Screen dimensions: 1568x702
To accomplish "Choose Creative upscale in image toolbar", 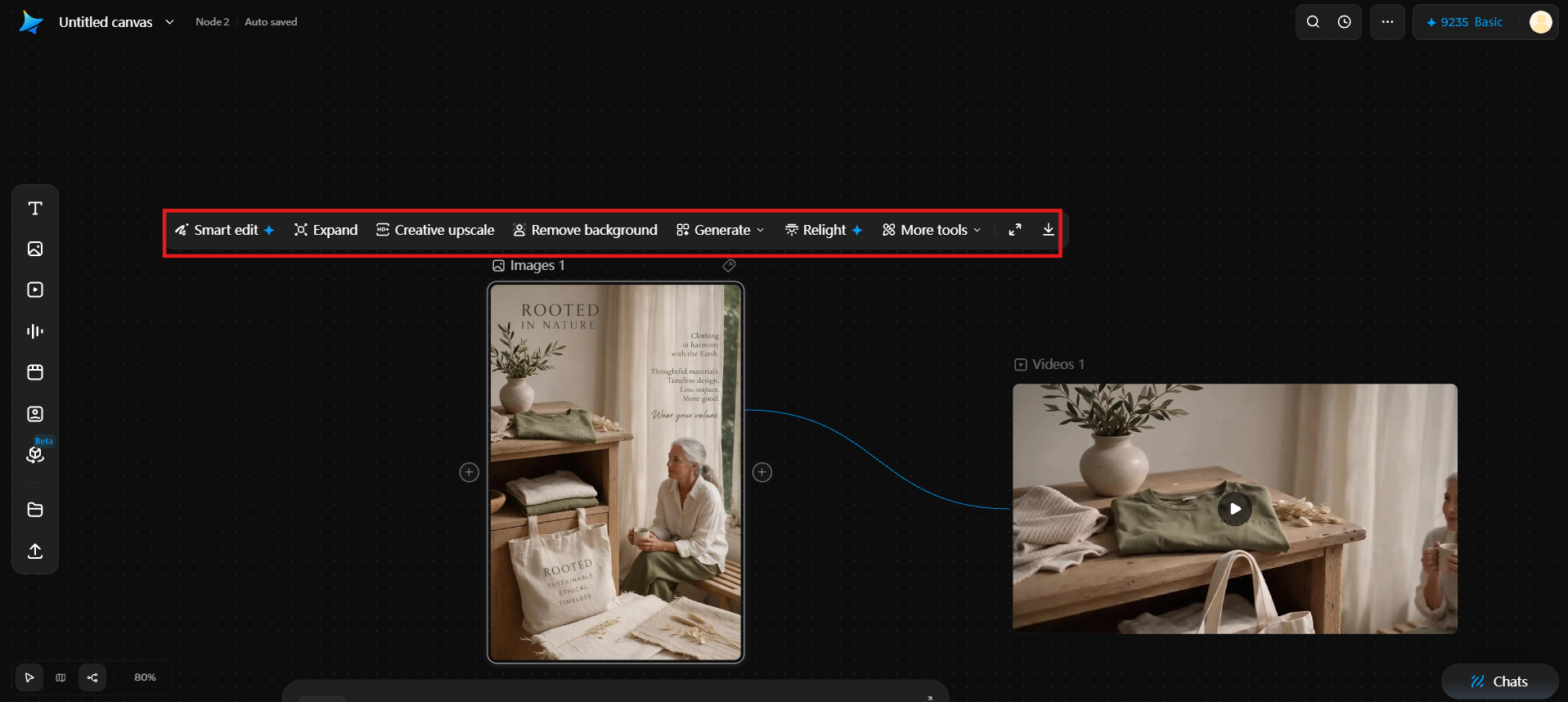I will point(435,230).
